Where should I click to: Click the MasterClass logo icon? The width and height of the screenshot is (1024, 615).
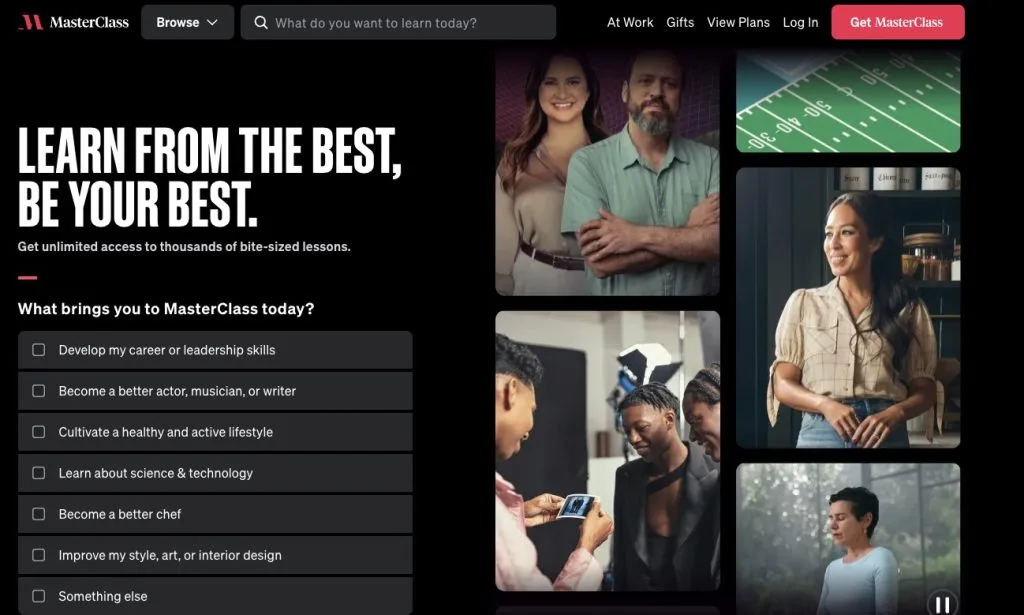31,22
